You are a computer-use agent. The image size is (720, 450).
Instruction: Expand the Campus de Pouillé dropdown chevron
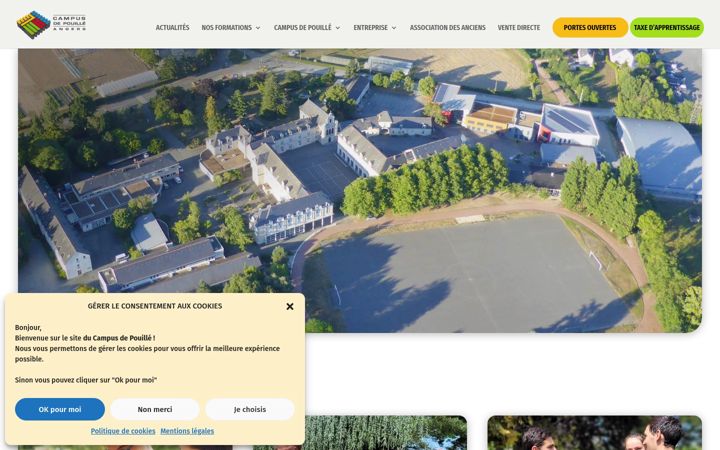click(x=338, y=28)
